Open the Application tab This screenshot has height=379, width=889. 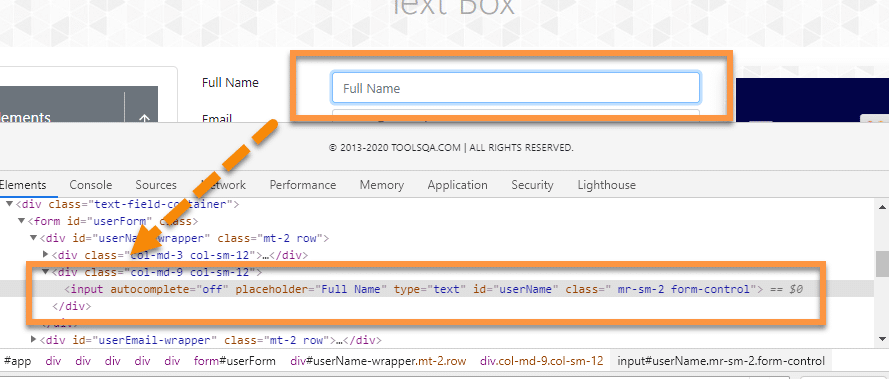click(x=458, y=185)
